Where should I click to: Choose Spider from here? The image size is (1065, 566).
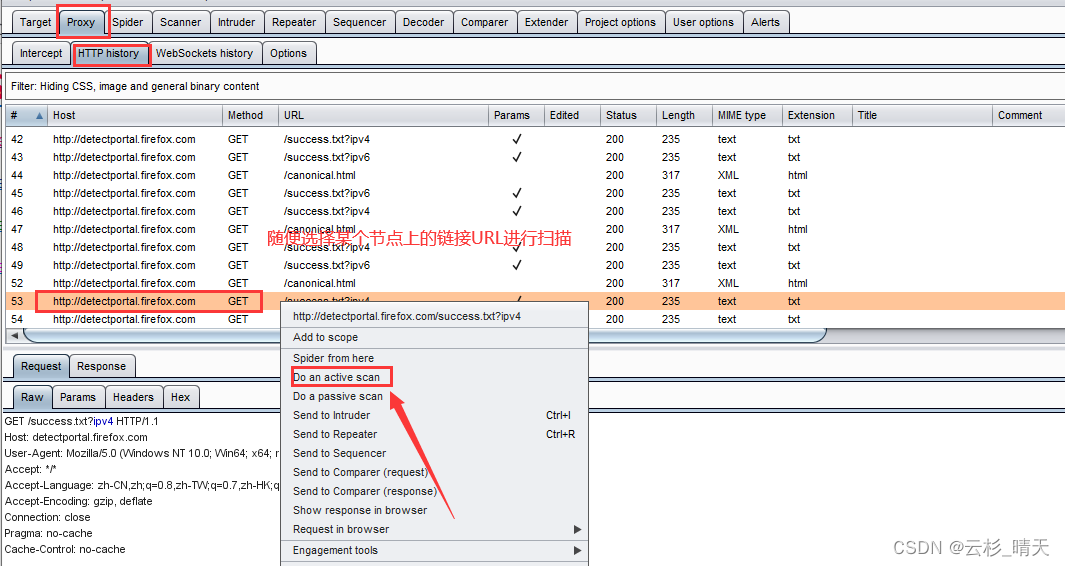point(435,358)
